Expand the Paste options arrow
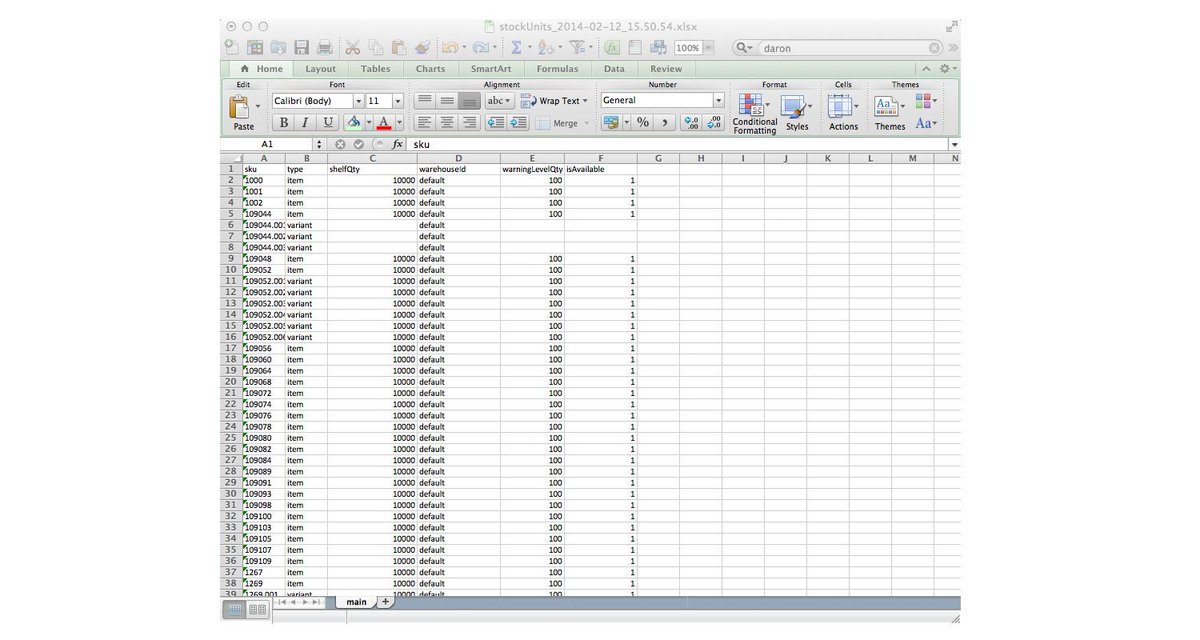The width and height of the screenshot is (1200, 640). [x=257, y=105]
